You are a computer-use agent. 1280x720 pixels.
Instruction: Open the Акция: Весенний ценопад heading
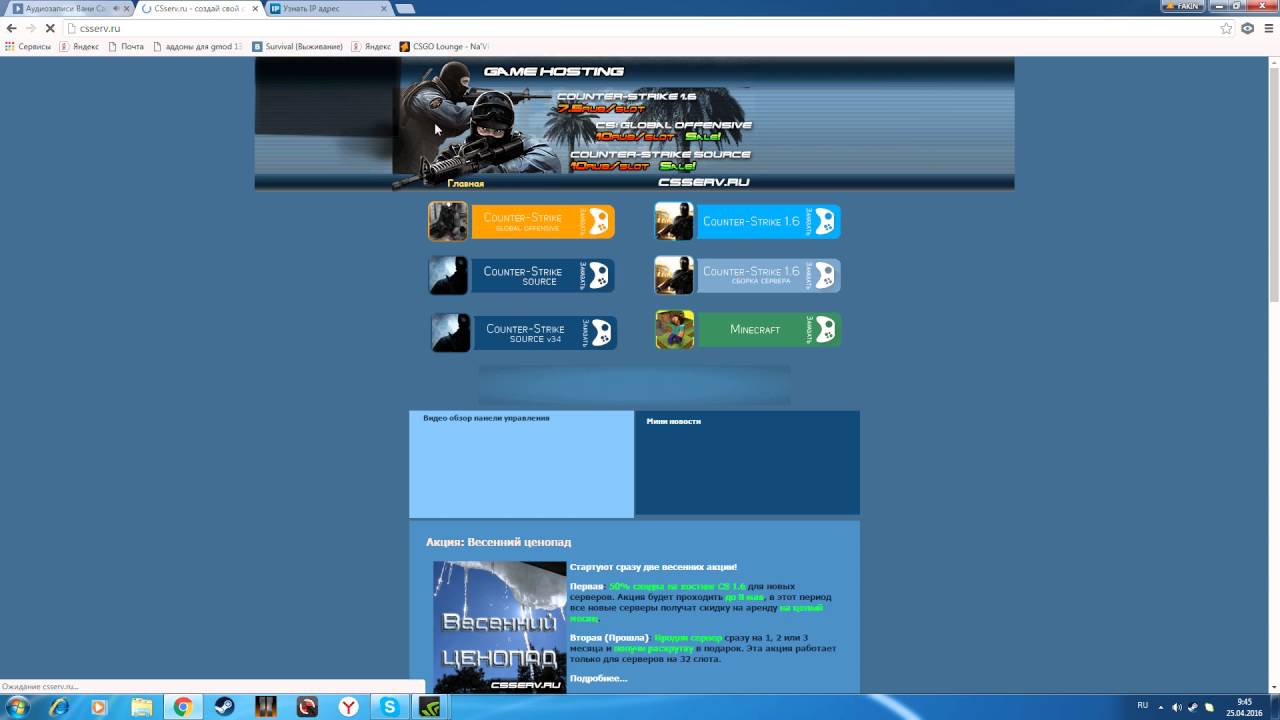(x=498, y=542)
